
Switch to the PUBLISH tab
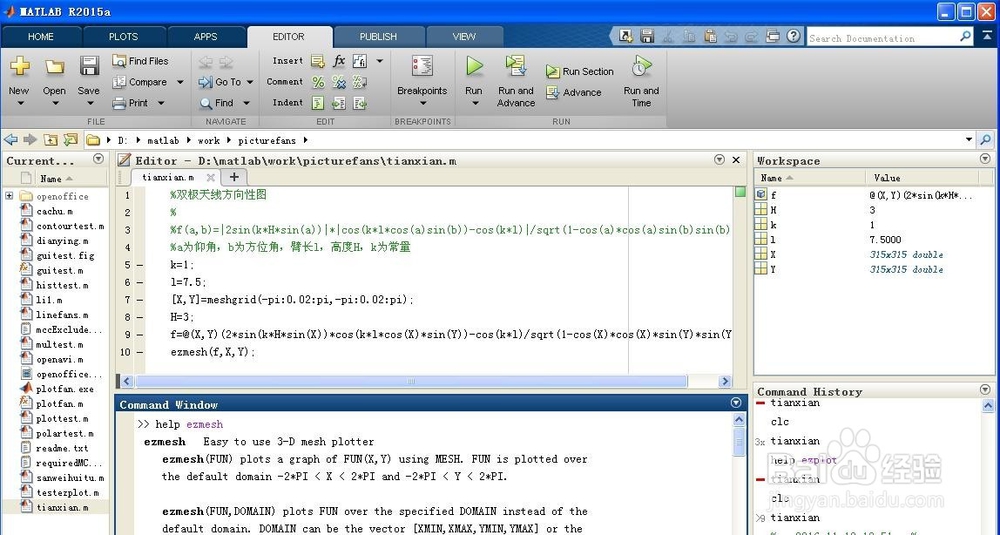pos(378,36)
